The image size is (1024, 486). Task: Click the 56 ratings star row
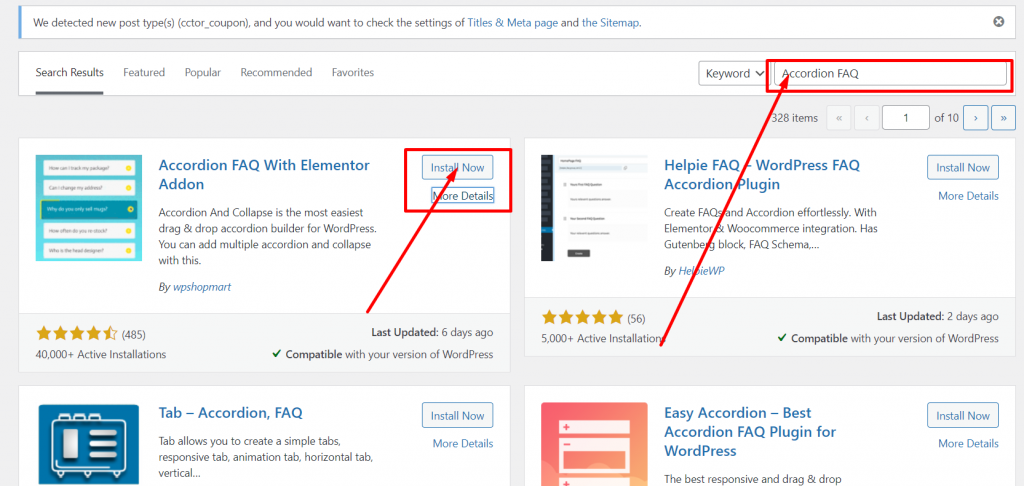(x=583, y=318)
